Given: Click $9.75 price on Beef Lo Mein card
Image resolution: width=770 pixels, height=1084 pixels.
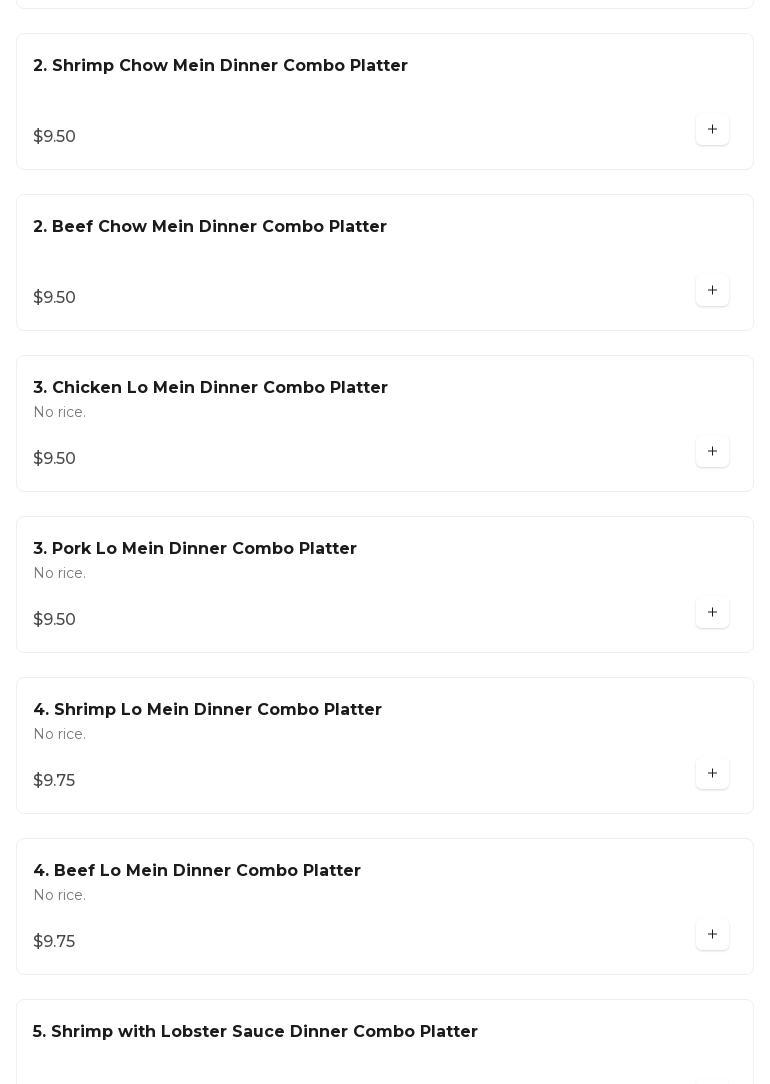Looking at the screenshot, I should tap(54, 942).
